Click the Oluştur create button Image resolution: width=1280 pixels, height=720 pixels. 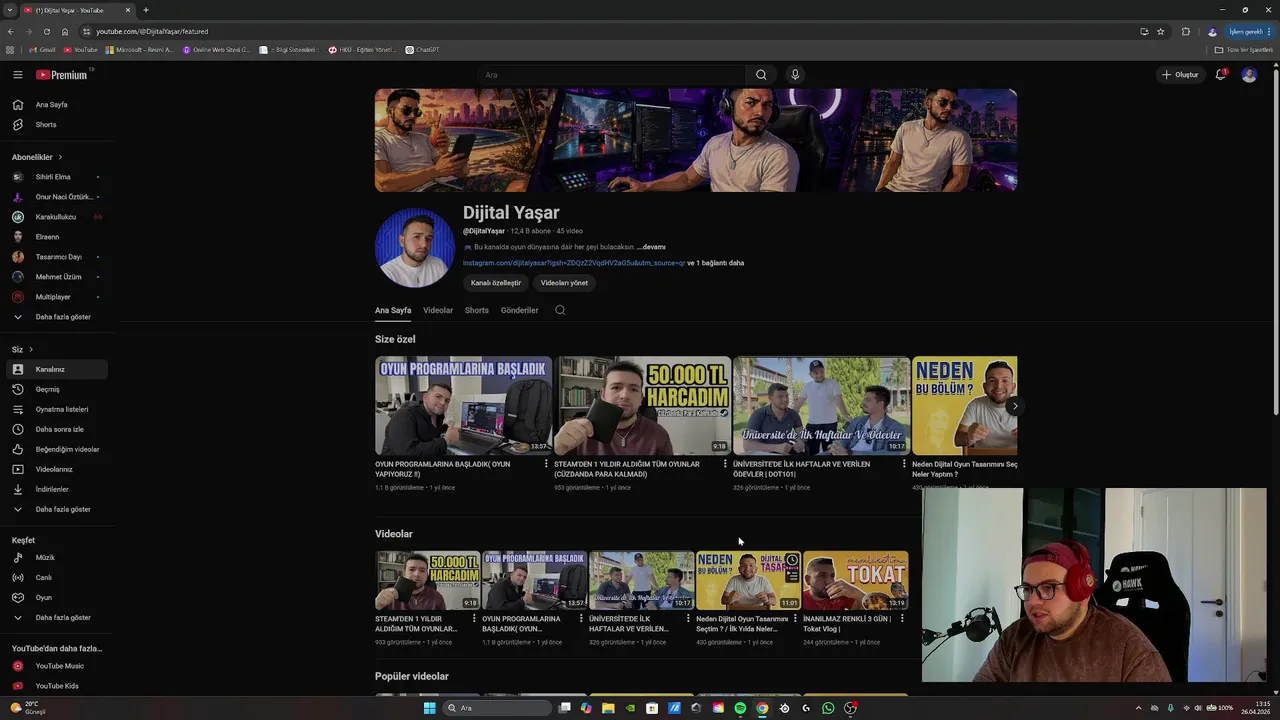pos(1179,75)
